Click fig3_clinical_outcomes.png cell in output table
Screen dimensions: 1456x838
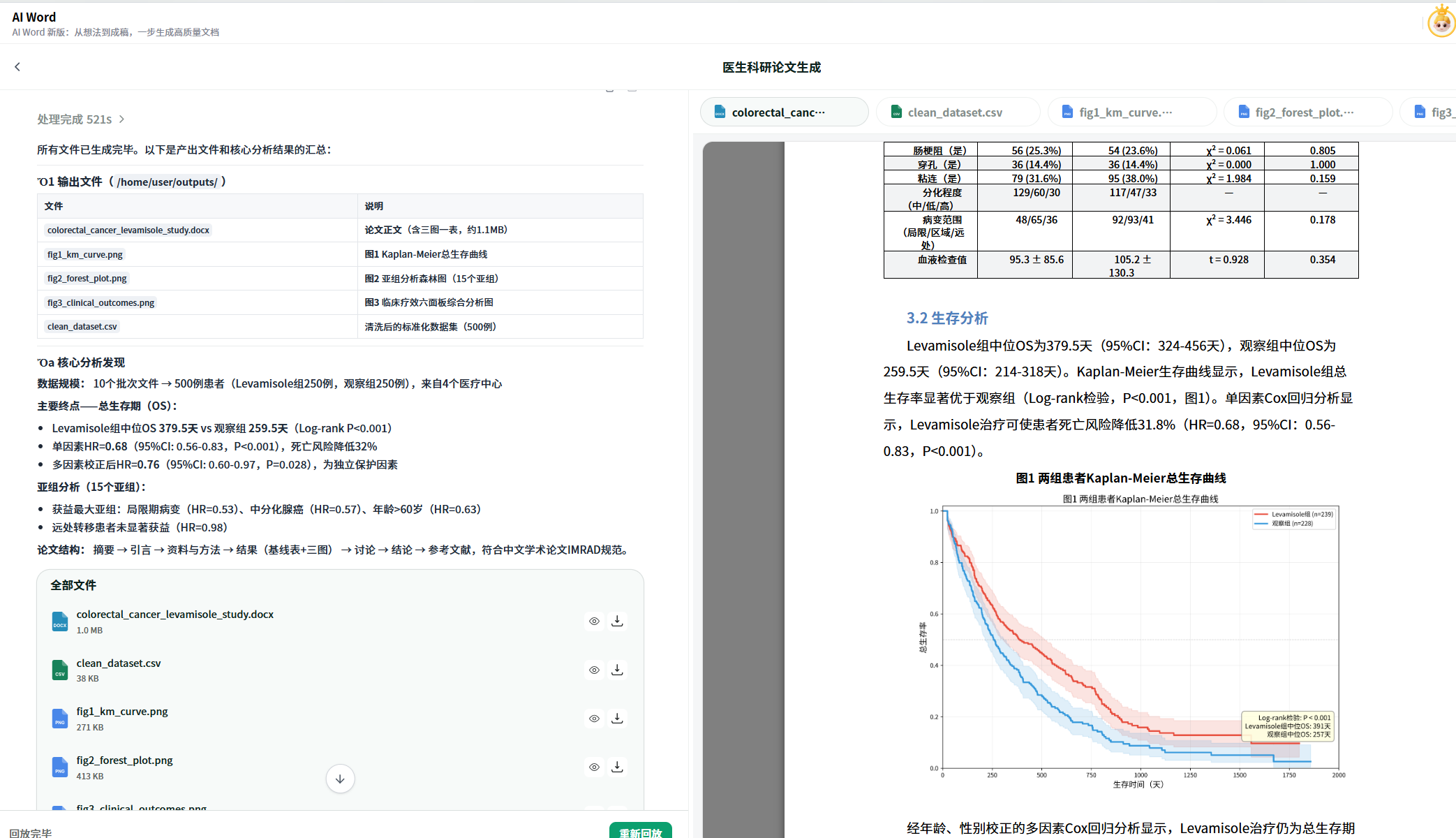[101, 302]
